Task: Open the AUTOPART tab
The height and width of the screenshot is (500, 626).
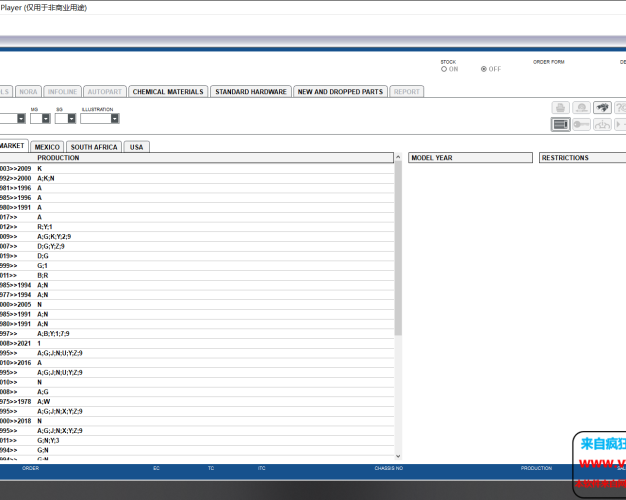Action: [x=105, y=92]
